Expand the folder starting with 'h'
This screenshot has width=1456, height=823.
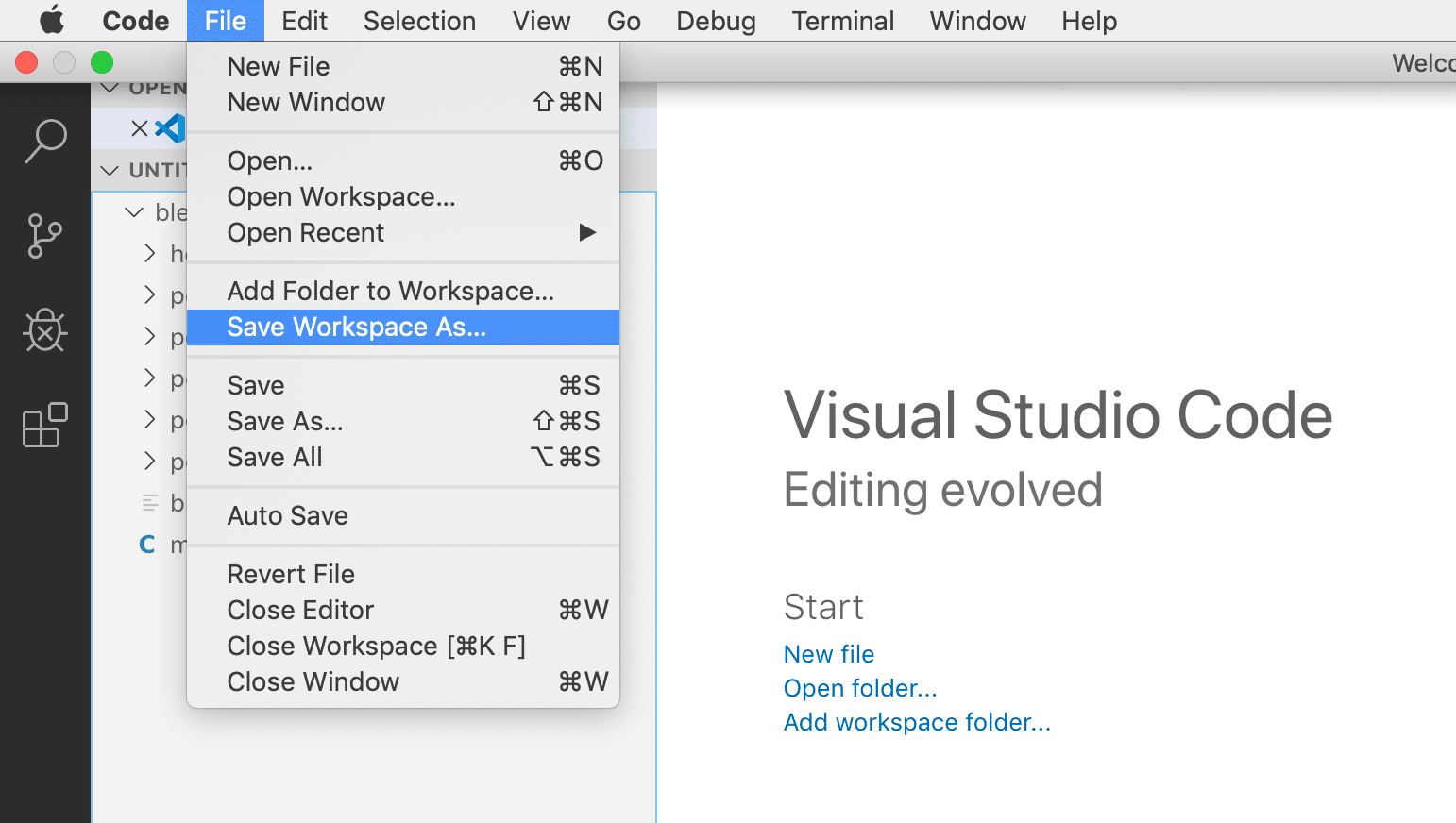149,253
